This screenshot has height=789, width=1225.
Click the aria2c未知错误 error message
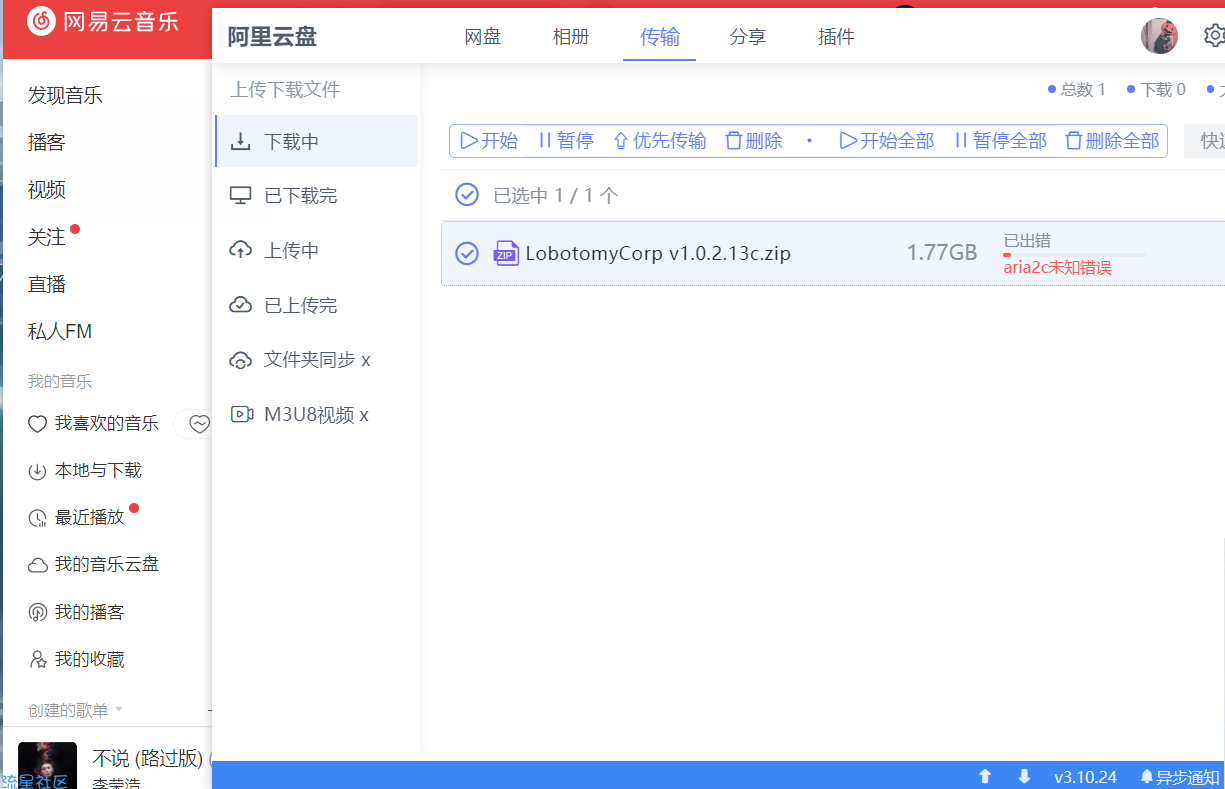point(1058,268)
